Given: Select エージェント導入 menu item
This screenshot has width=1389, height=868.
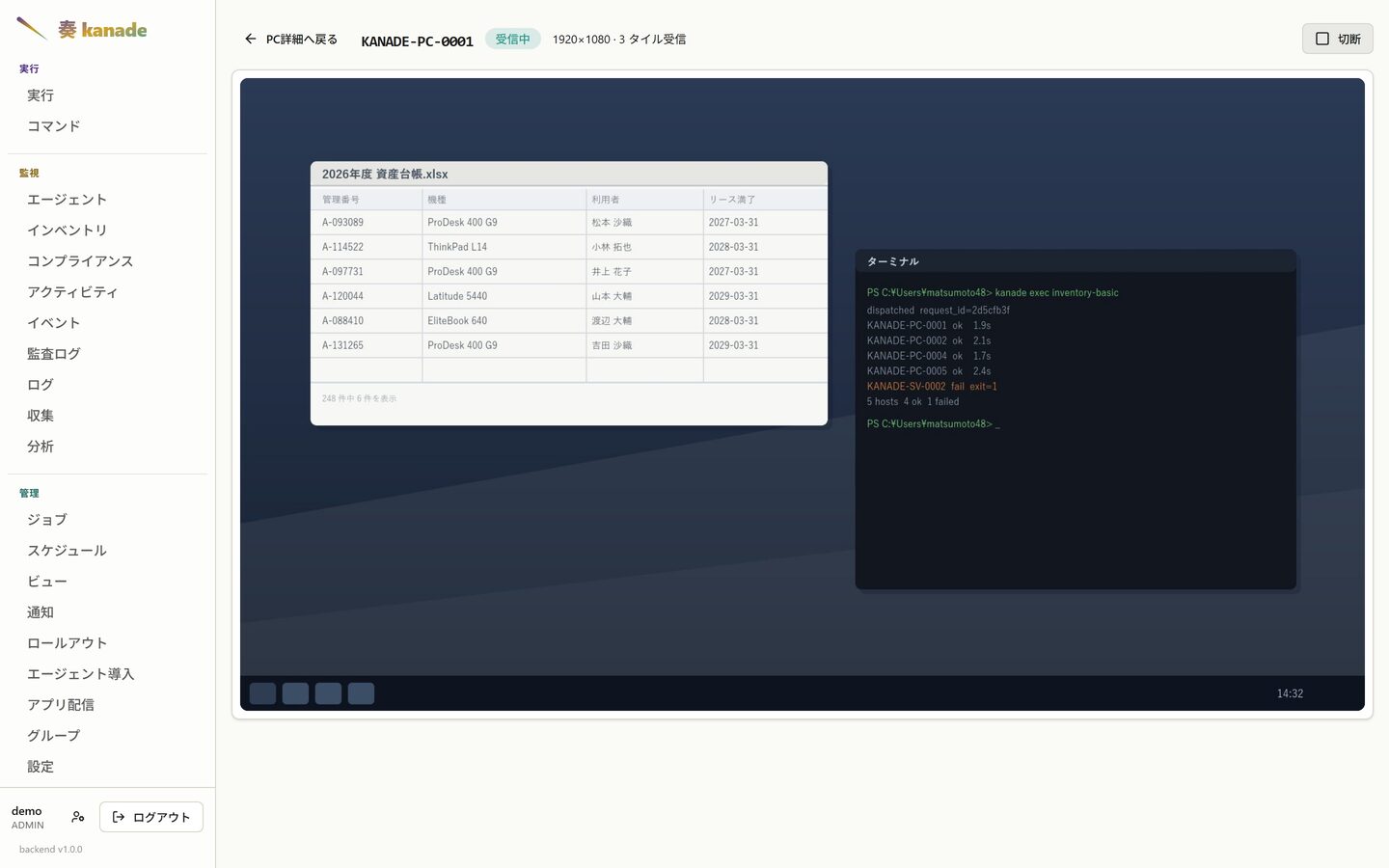Looking at the screenshot, I should pyautogui.click(x=107, y=674).
